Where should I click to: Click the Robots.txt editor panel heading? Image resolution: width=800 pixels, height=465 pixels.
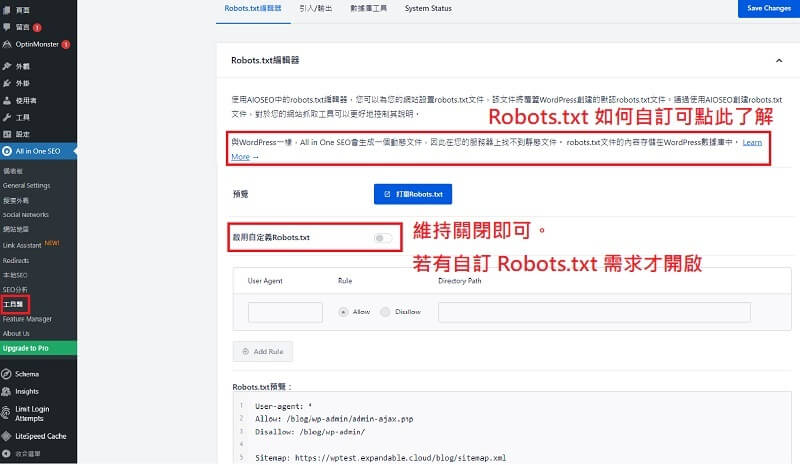(265, 60)
